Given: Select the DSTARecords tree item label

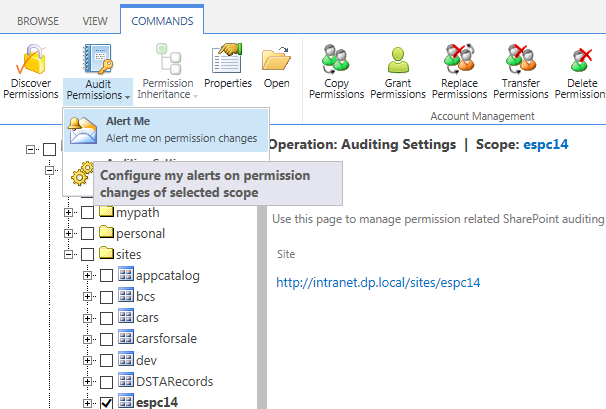Looking at the screenshot, I should [175, 381].
